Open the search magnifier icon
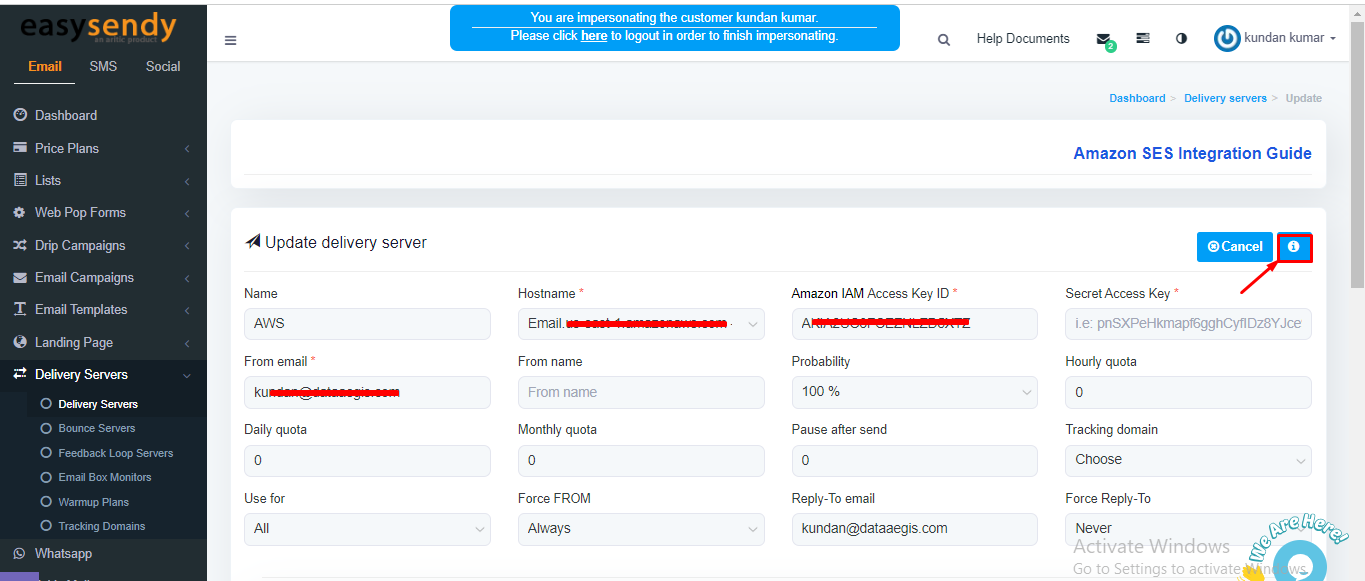Image resolution: width=1365 pixels, height=581 pixels. coord(944,40)
